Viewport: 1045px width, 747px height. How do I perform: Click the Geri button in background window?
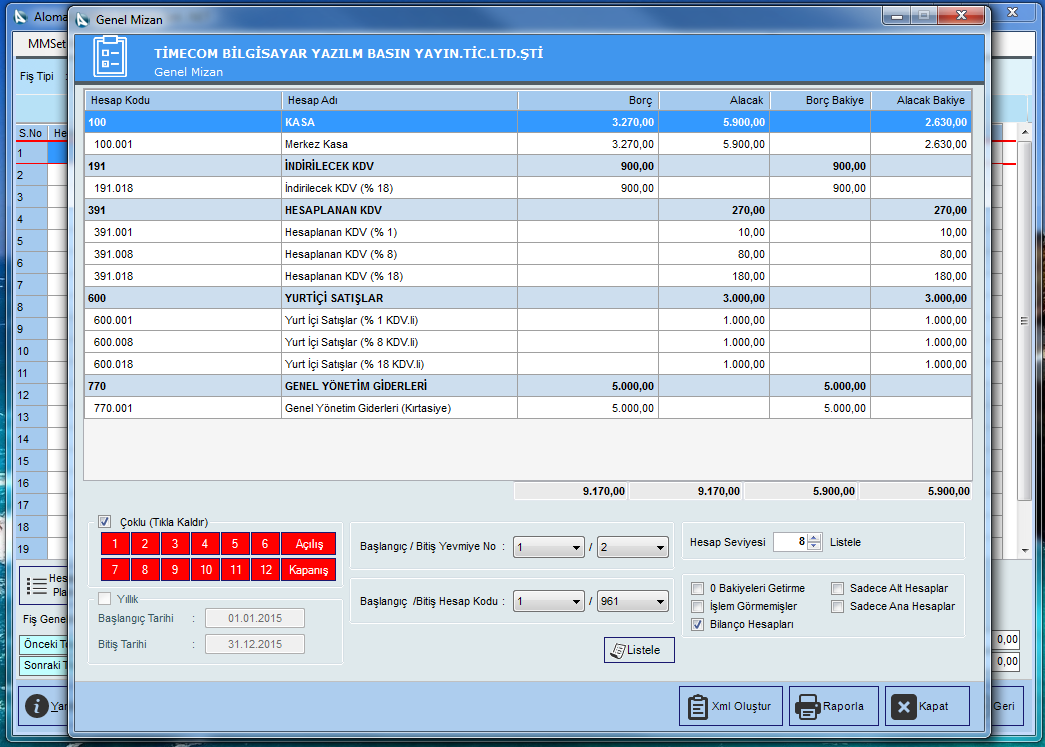(1004, 706)
